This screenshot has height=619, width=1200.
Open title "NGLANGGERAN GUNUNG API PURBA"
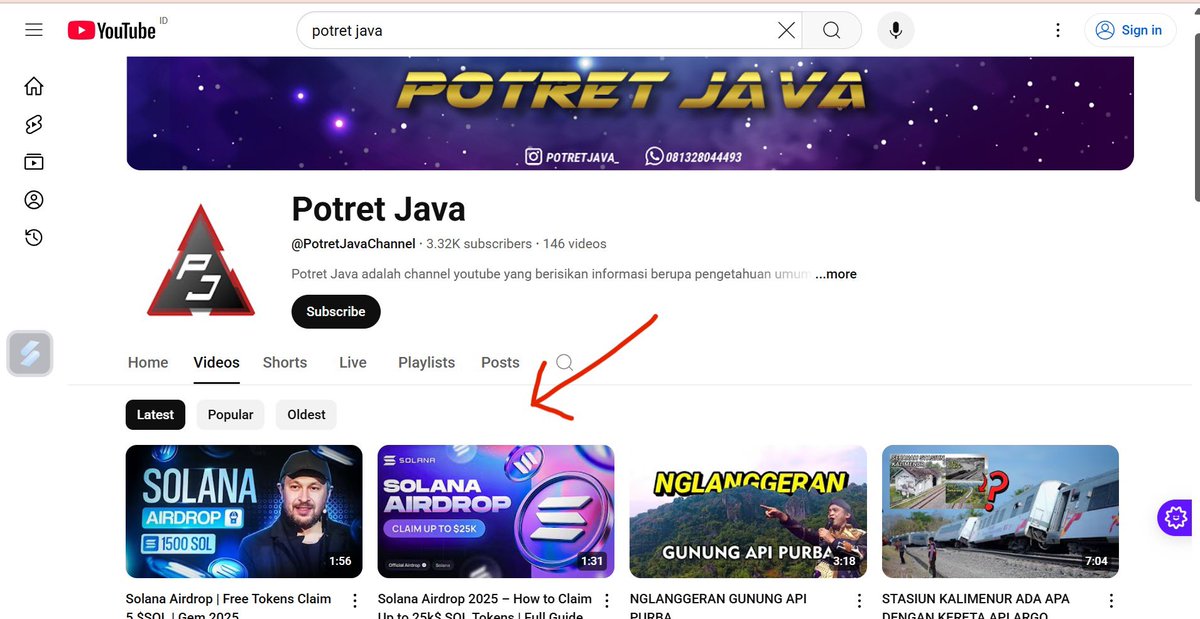[718, 604]
